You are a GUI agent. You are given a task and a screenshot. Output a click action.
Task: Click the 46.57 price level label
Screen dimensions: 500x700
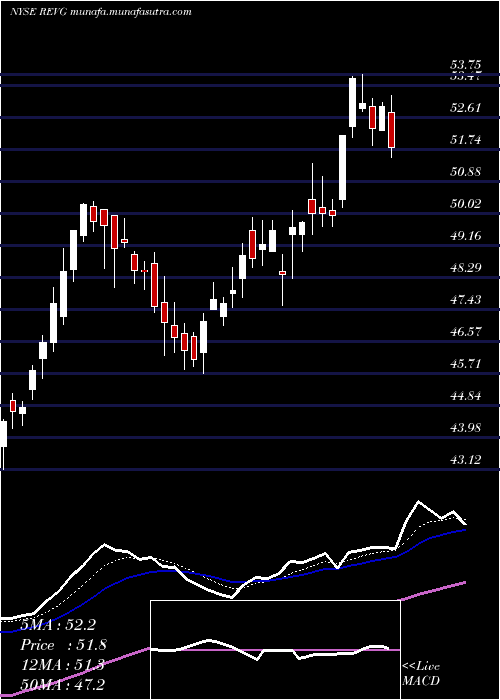click(467, 332)
